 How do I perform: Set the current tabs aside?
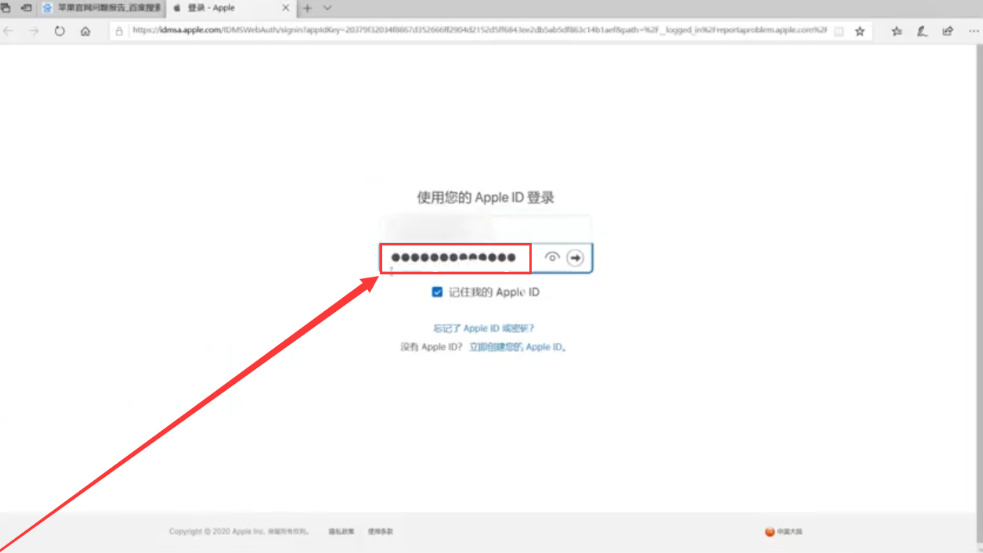click(x=26, y=8)
